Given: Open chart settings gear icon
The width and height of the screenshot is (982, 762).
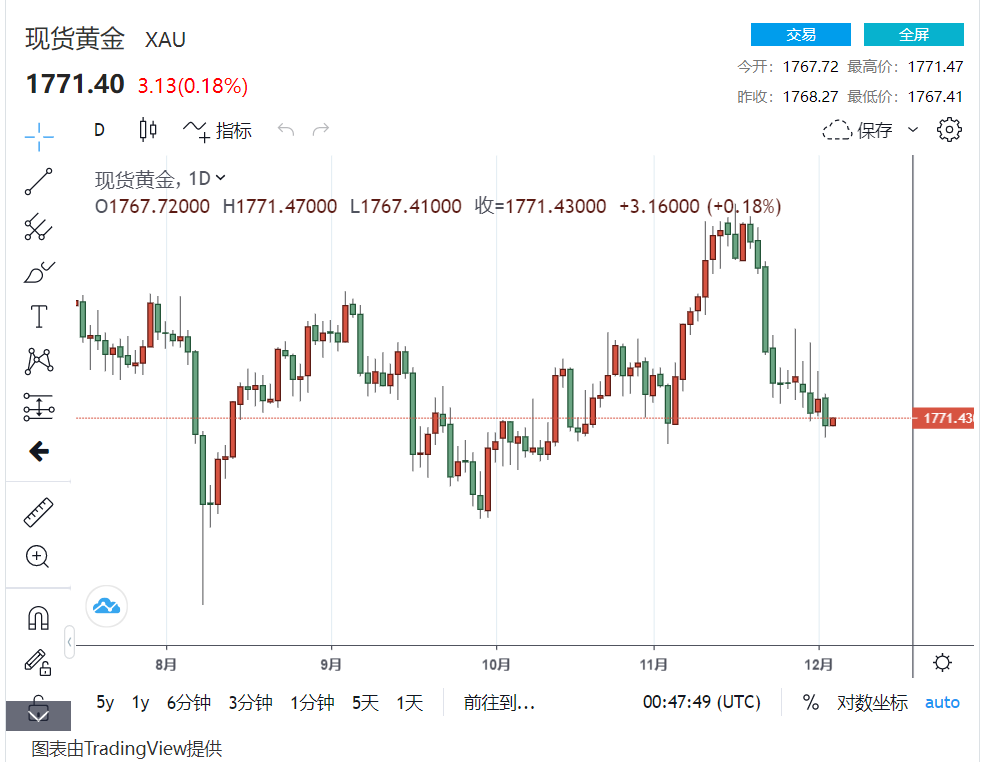Looking at the screenshot, I should (949, 130).
